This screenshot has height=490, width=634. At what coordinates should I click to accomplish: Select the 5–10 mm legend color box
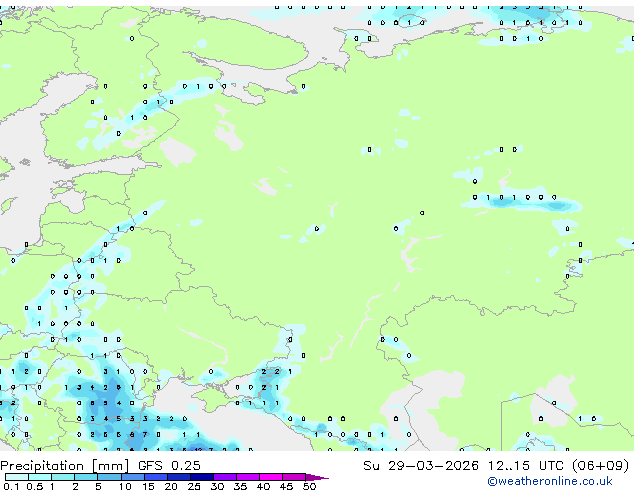point(109,477)
